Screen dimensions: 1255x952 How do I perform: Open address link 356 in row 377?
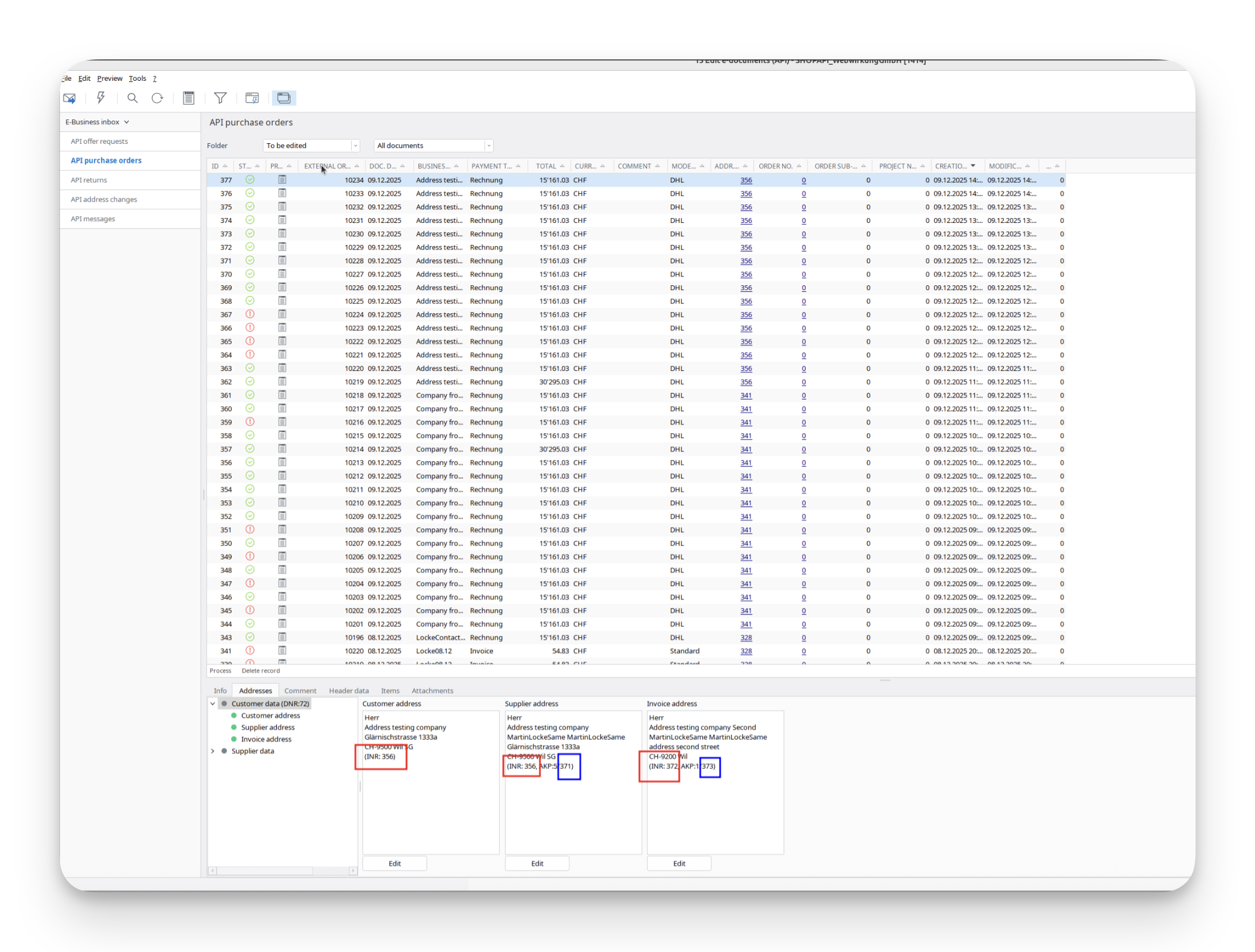click(x=746, y=180)
